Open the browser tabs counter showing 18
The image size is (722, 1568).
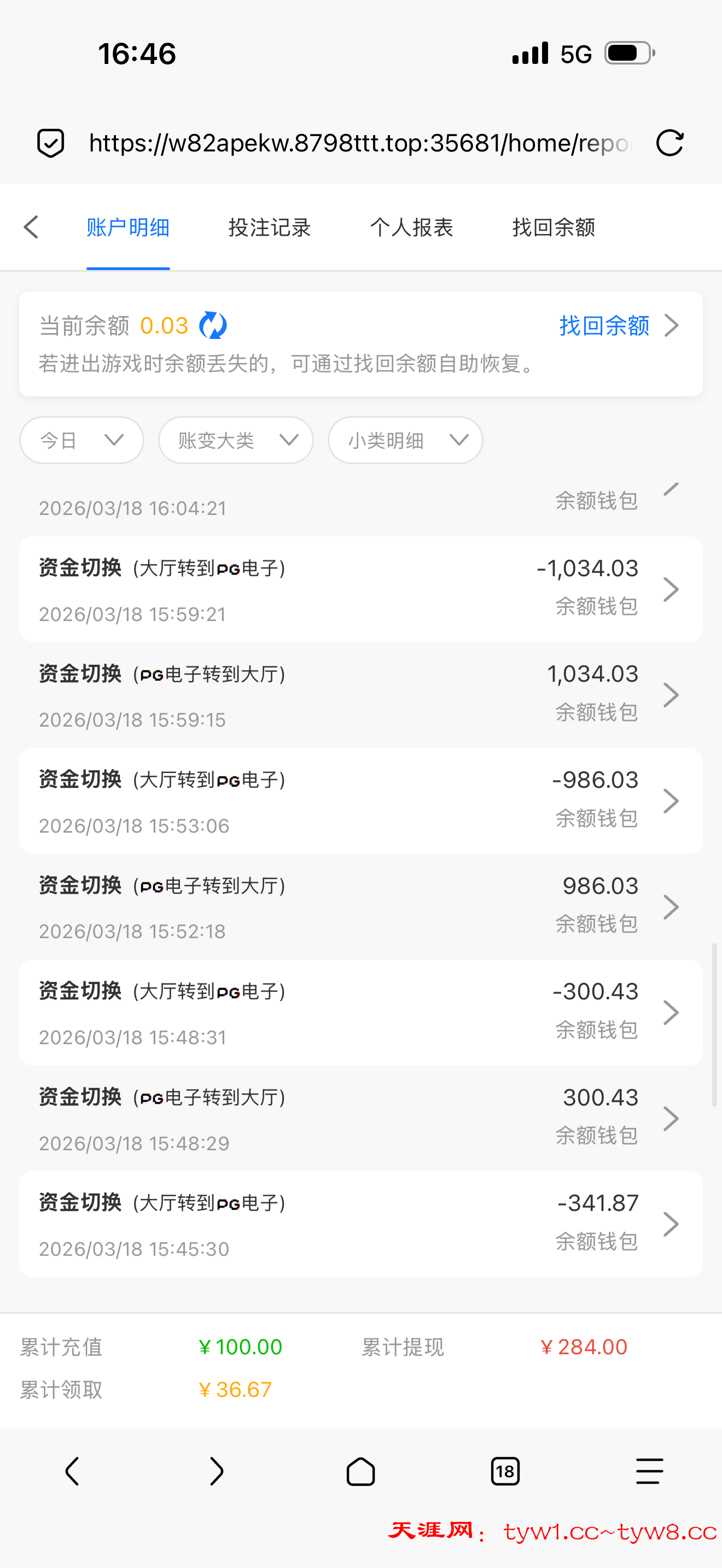tap(505, 1471)
